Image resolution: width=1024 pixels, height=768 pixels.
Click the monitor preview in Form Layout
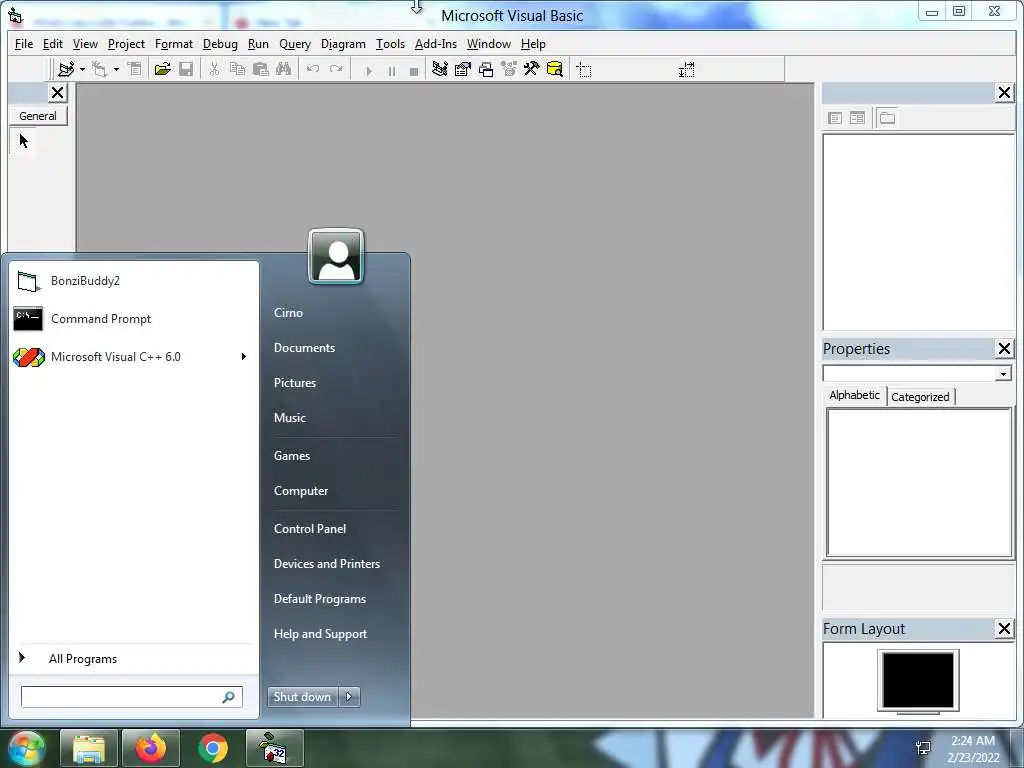point(918,680)
